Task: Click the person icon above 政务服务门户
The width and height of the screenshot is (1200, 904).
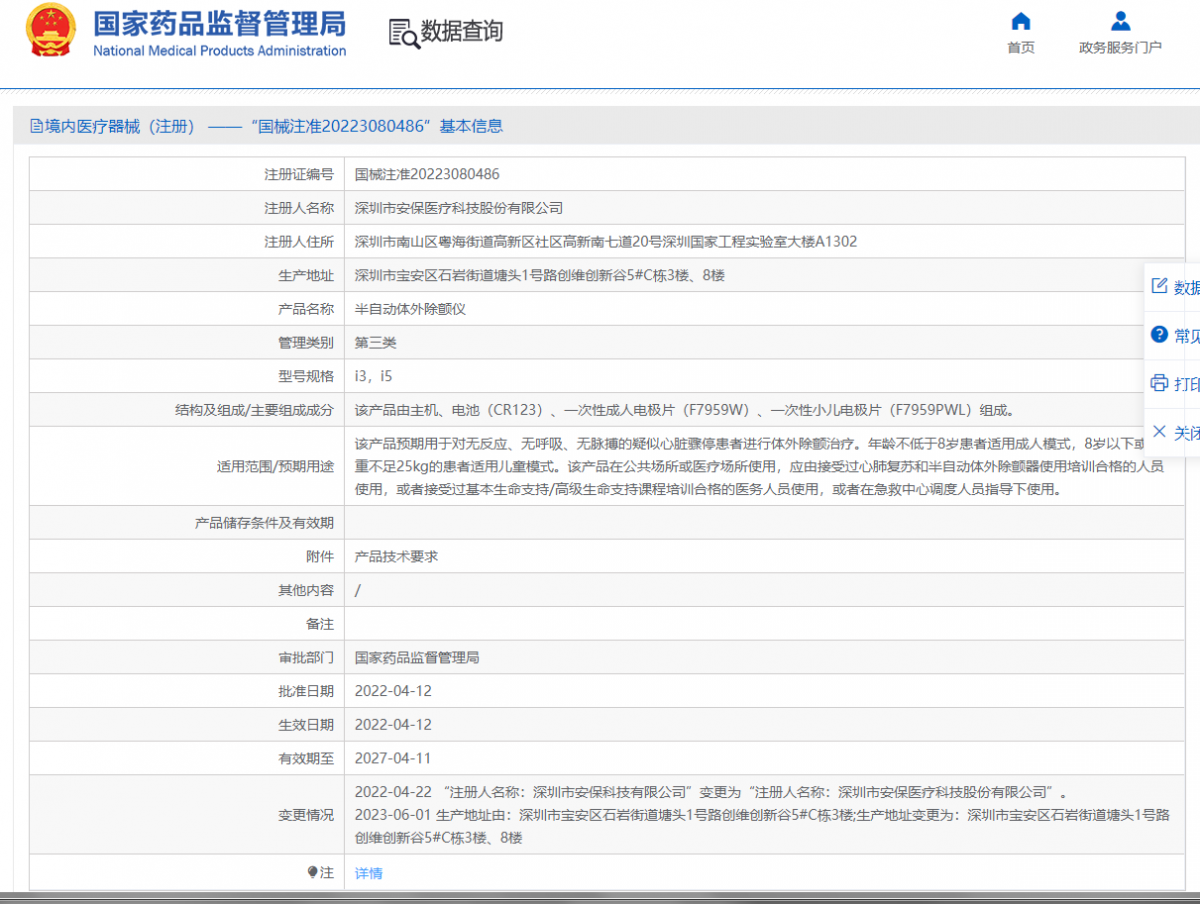Action: coord(1119,20)
